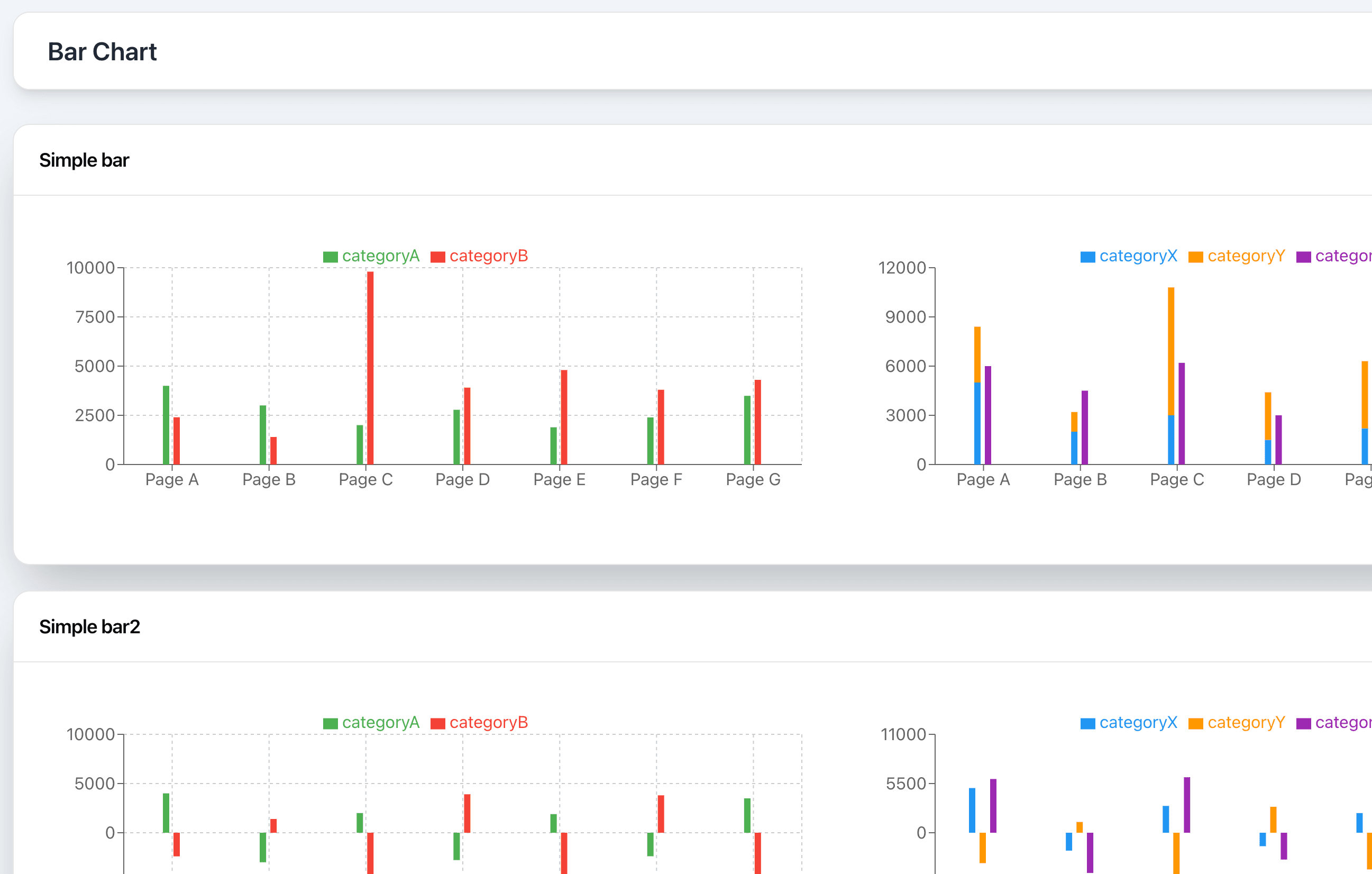Screen dimensions: 1372x874
Task: Toggle categoryA legend in Simple bar chart
Action: tap(371, 257)
